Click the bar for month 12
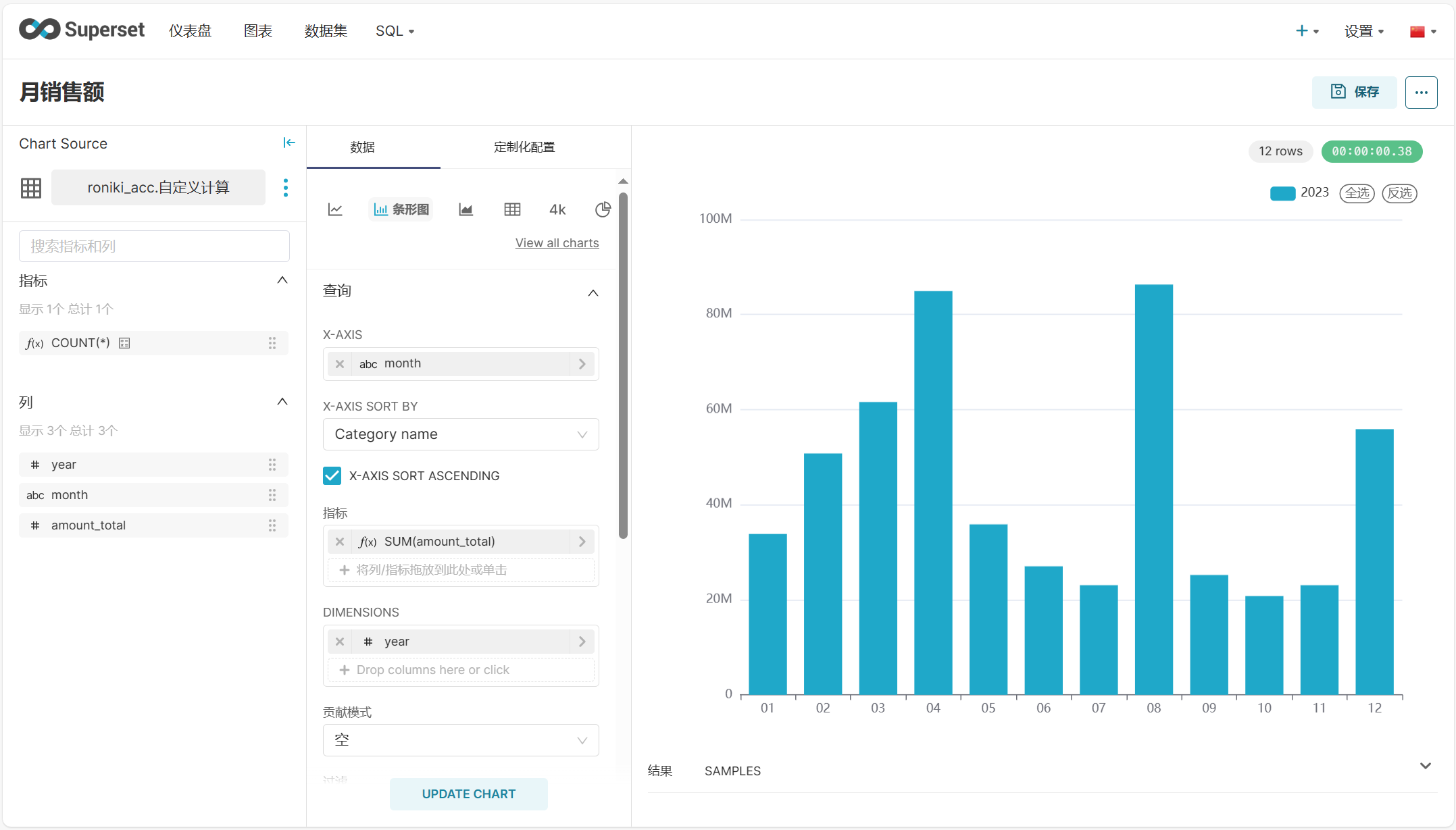Viewport: 1456px width, 830px height. pos(1374,562)
